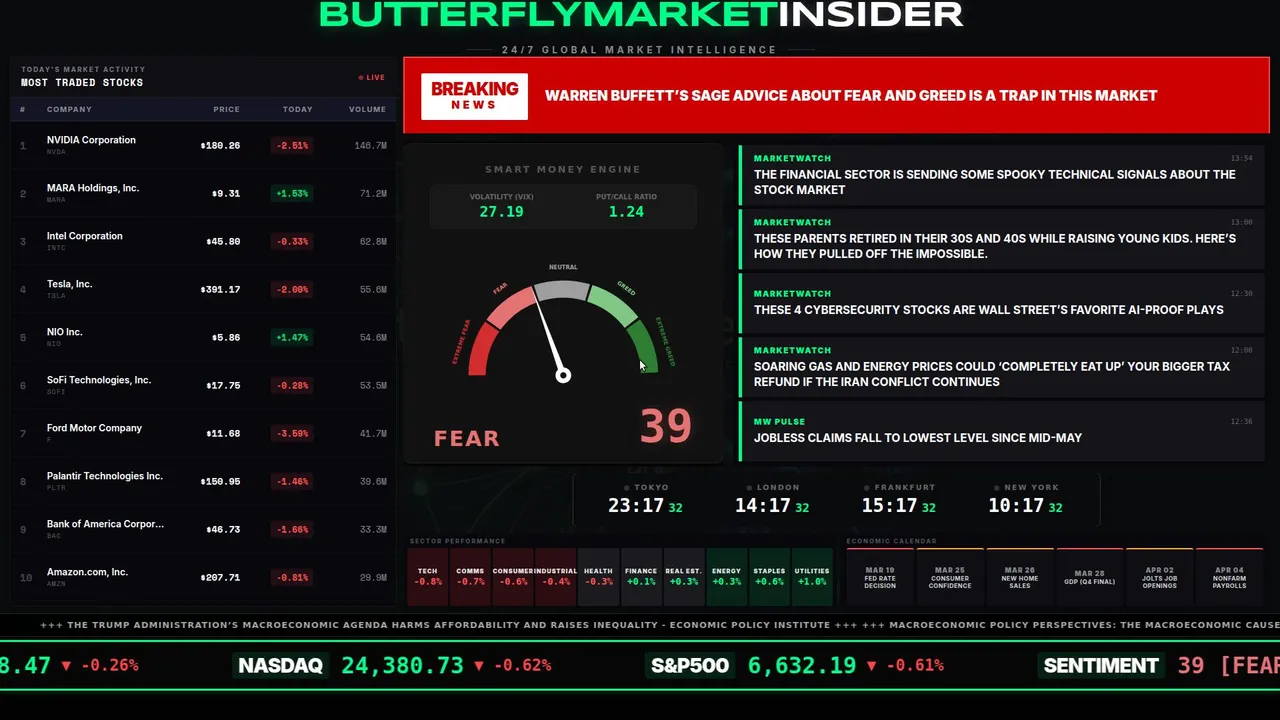Image resolution: width=1280 pixels, height=720 pixels.
Task: Open the jobless claims headline
Action: [1002, 431]
